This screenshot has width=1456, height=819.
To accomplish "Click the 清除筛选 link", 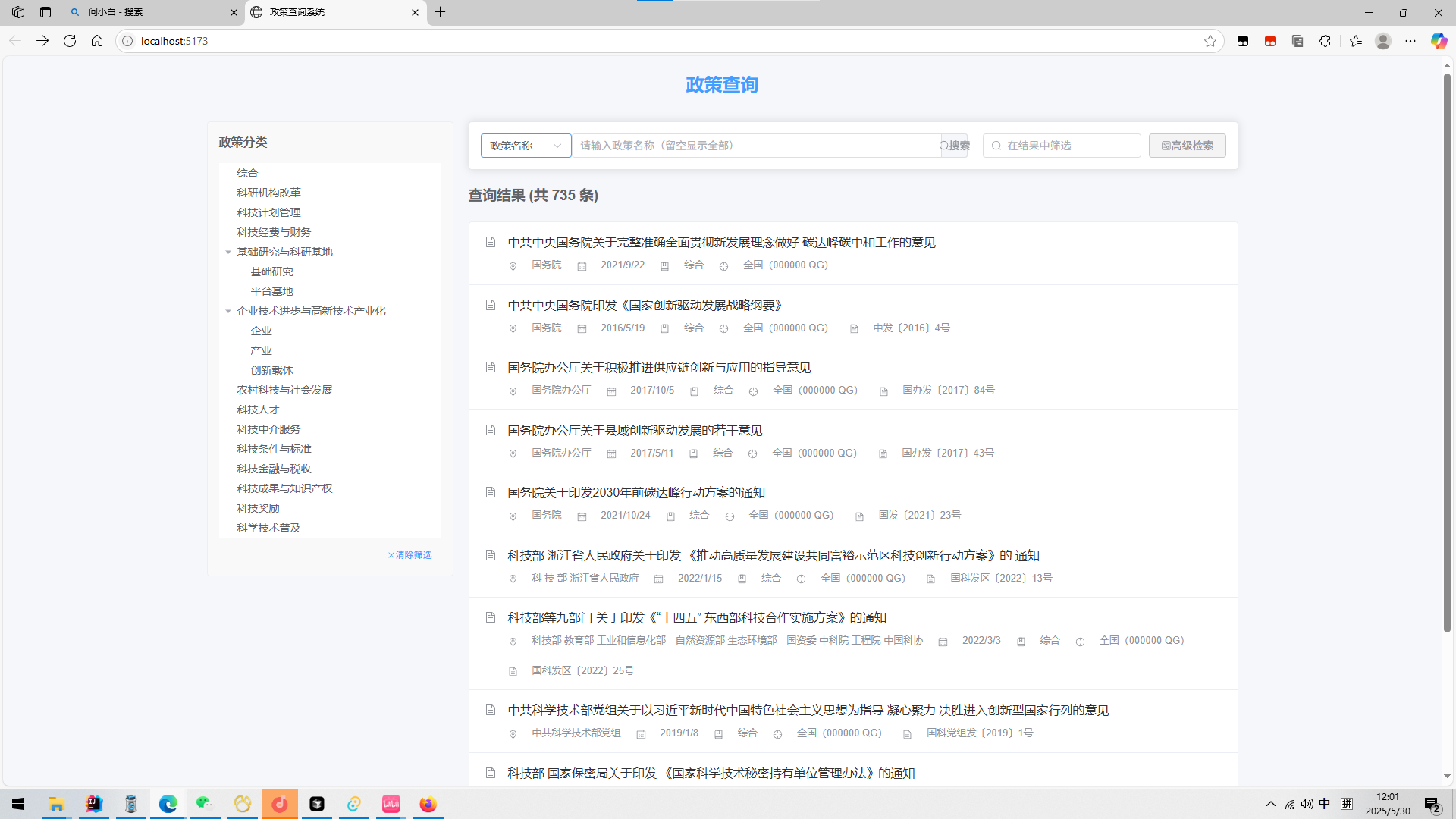I will (x=410, y=555).
